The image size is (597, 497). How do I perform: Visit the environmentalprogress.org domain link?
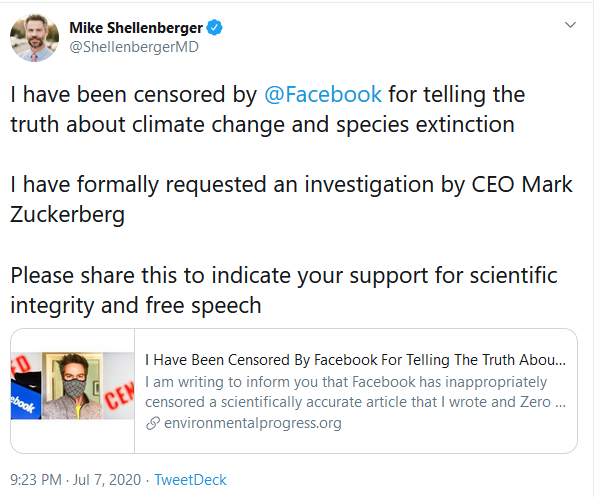(252, 423)
